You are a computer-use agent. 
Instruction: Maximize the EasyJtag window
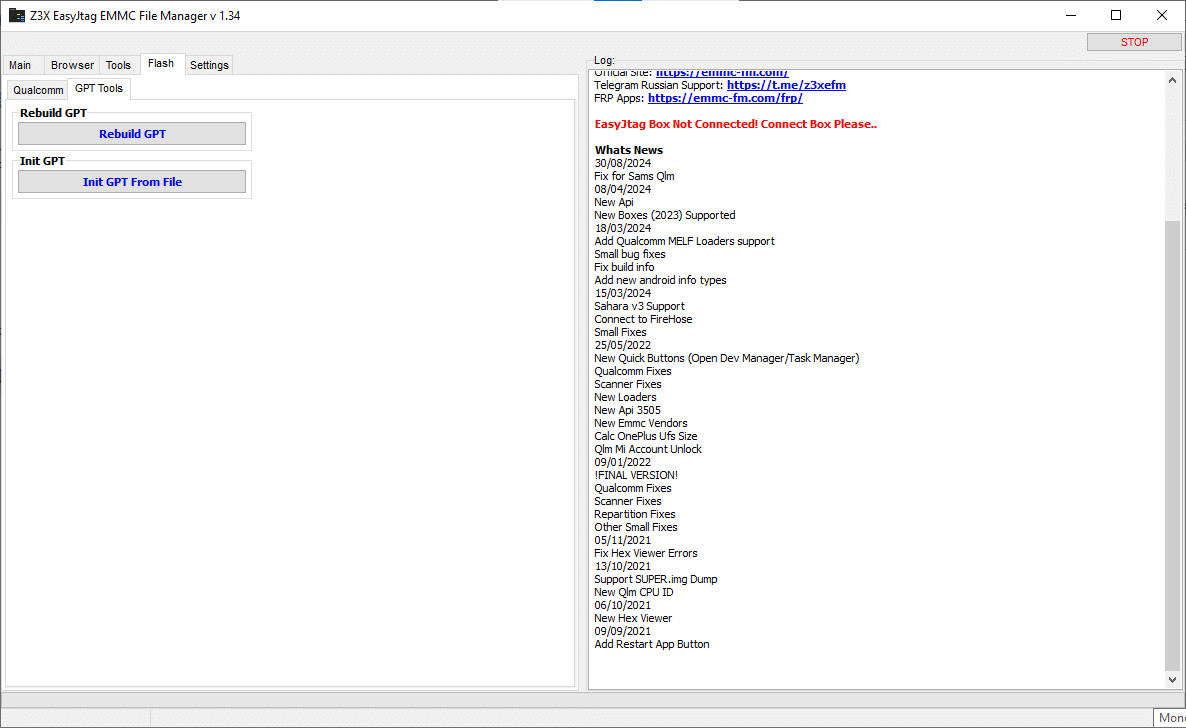click(x=1116, y=15)
